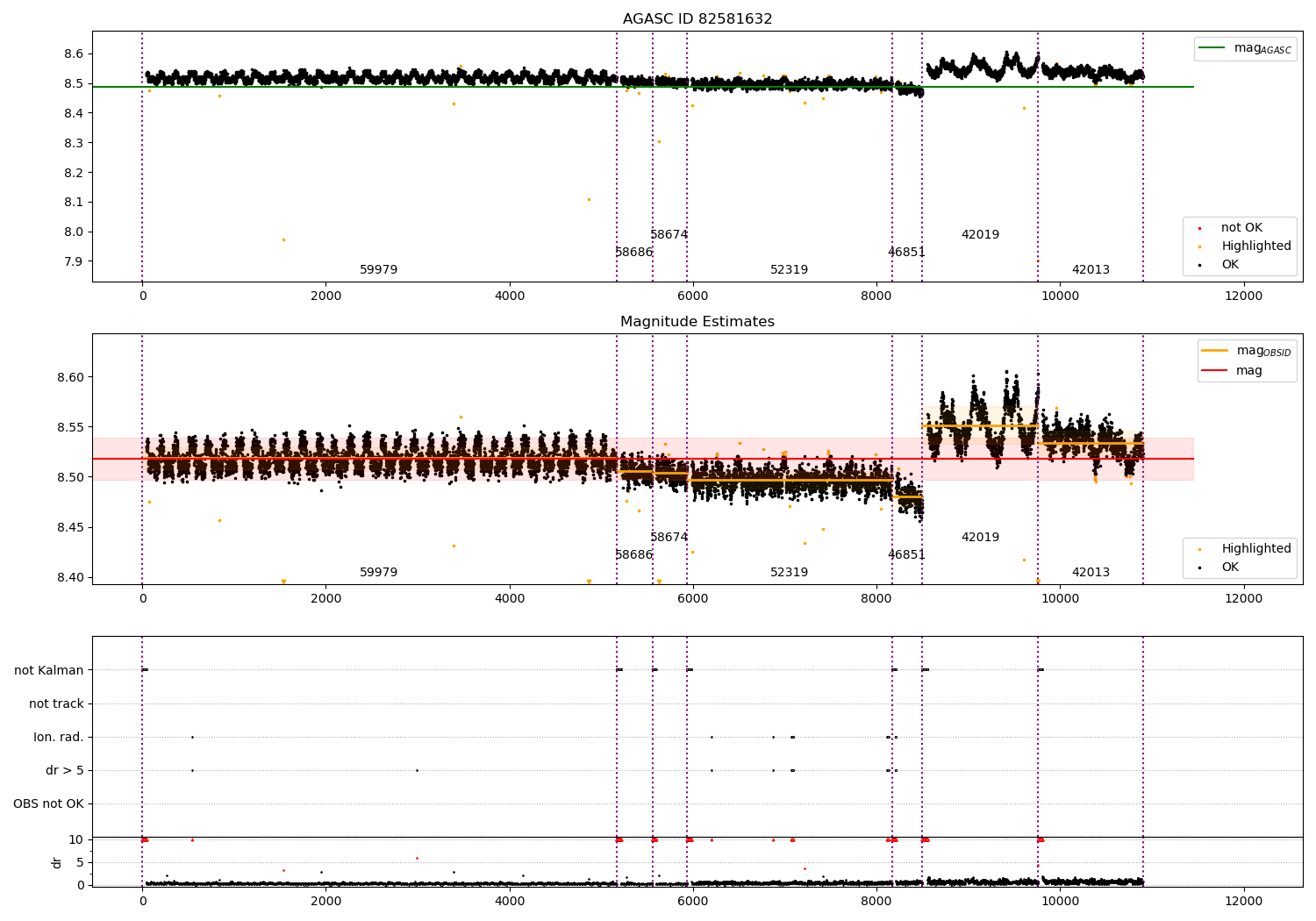Click obsid label 59979 in Magnitude Estimates plot
Screen dimensions: 1316x921
(x=379, y=573)
